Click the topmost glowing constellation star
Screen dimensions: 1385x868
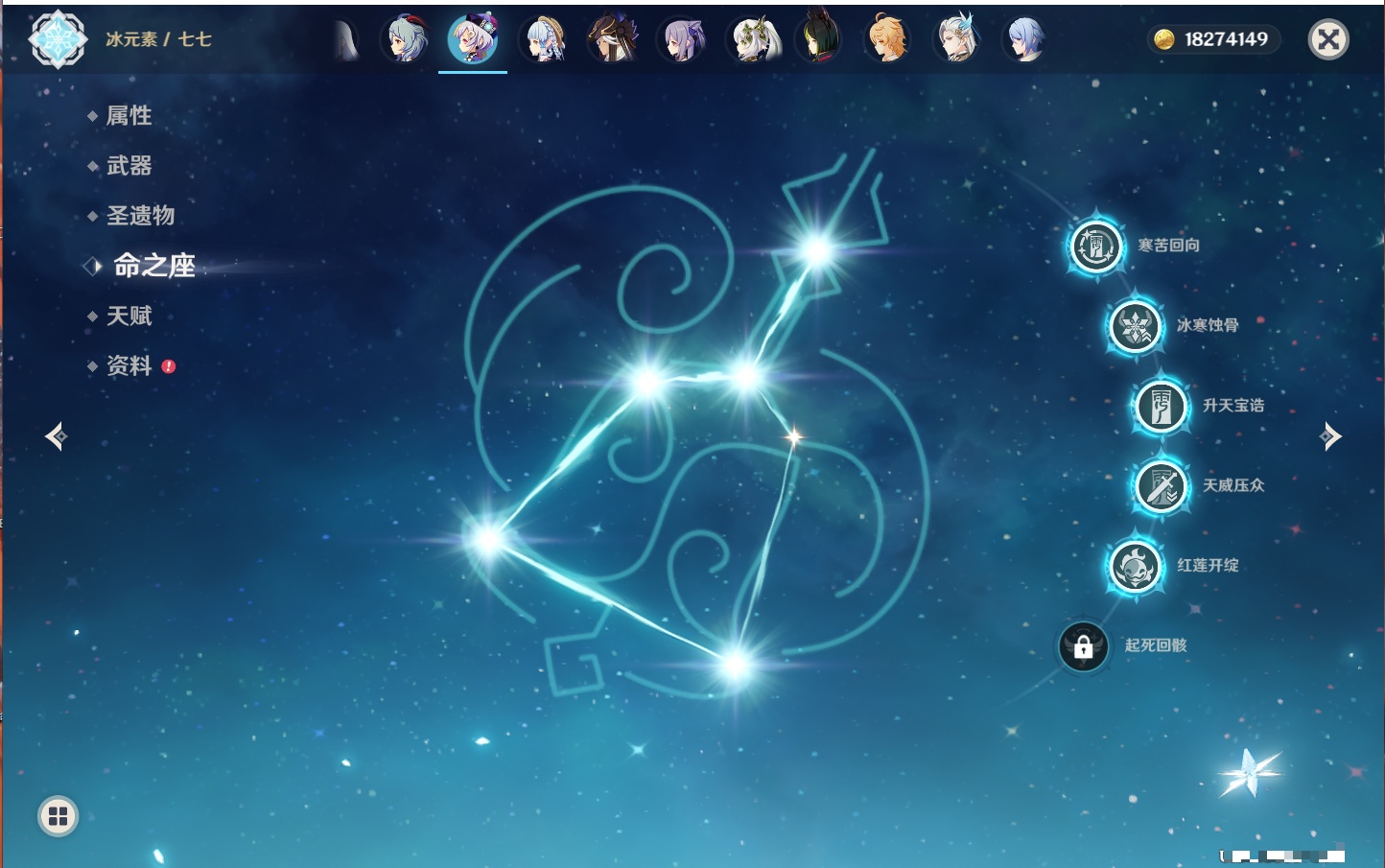coord(817,251)
